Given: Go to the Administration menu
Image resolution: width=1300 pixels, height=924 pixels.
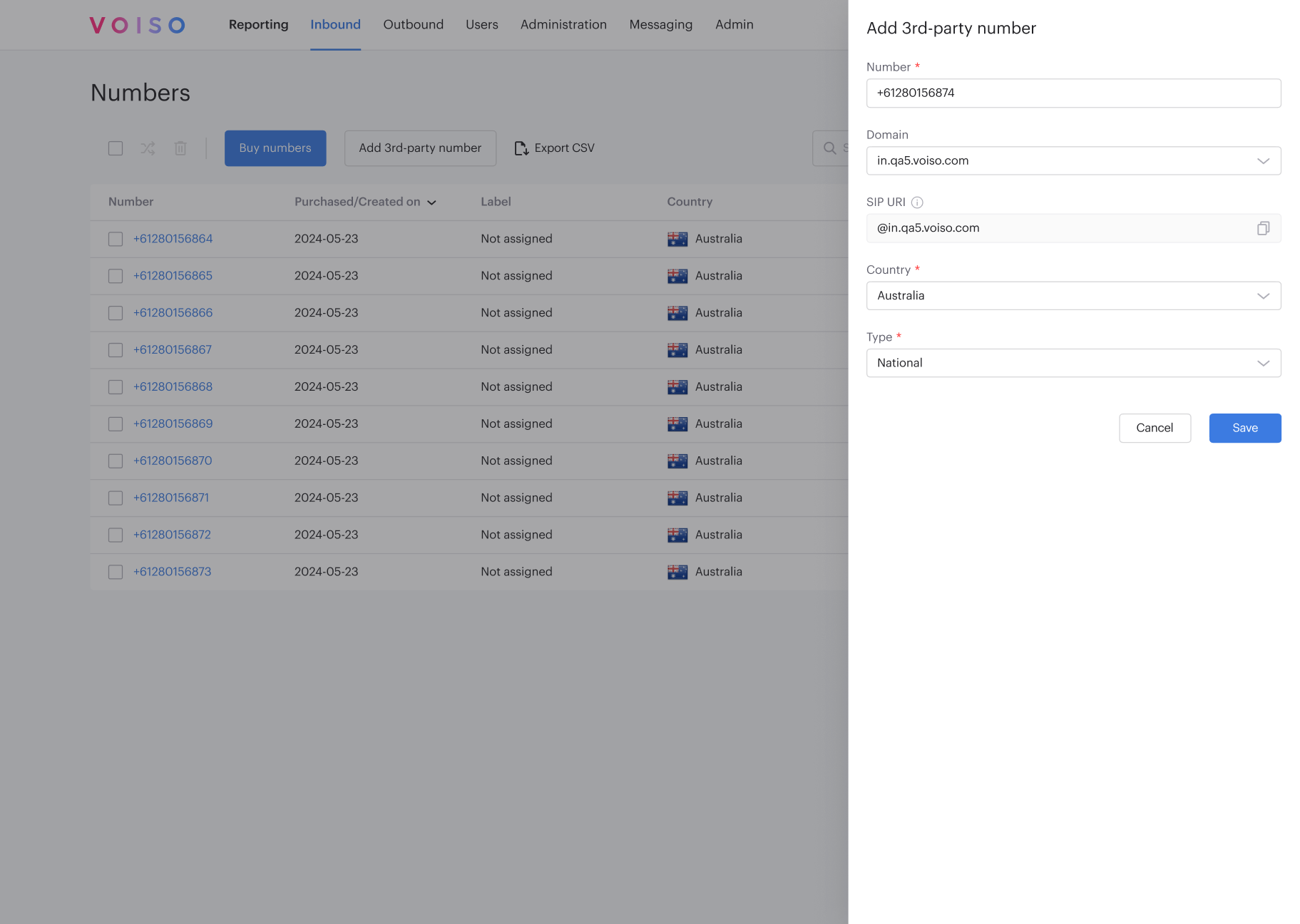Looking at the screenshot, I should [563, 25].
